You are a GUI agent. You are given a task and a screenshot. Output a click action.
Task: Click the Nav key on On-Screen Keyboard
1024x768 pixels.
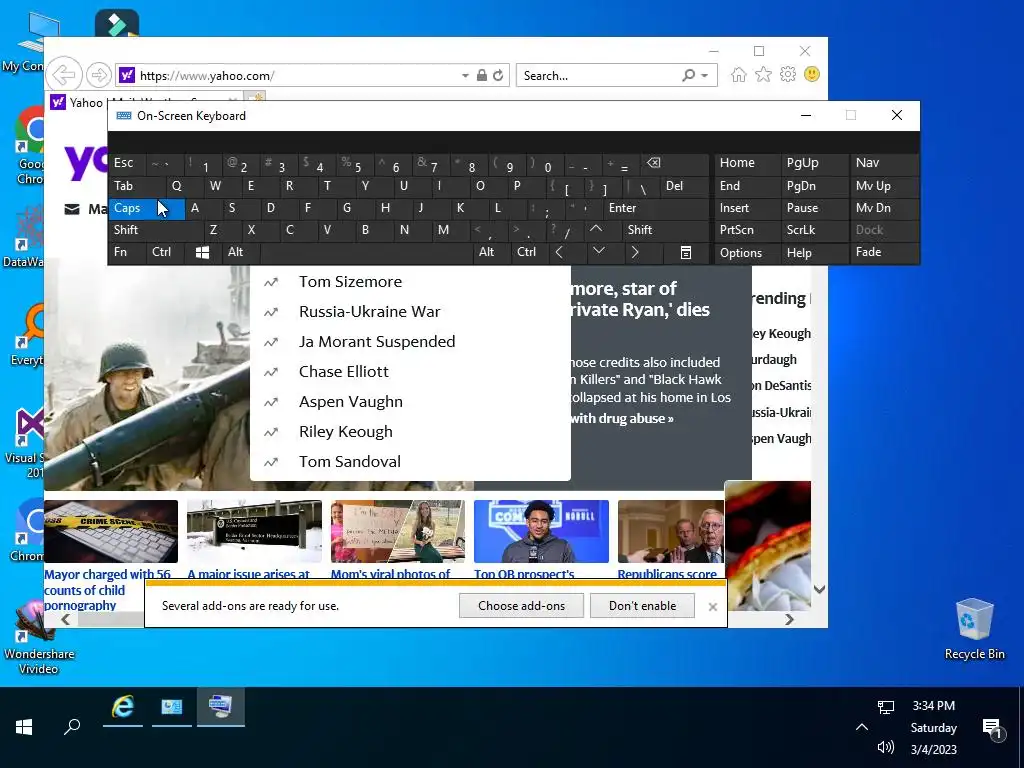point(884,163)
